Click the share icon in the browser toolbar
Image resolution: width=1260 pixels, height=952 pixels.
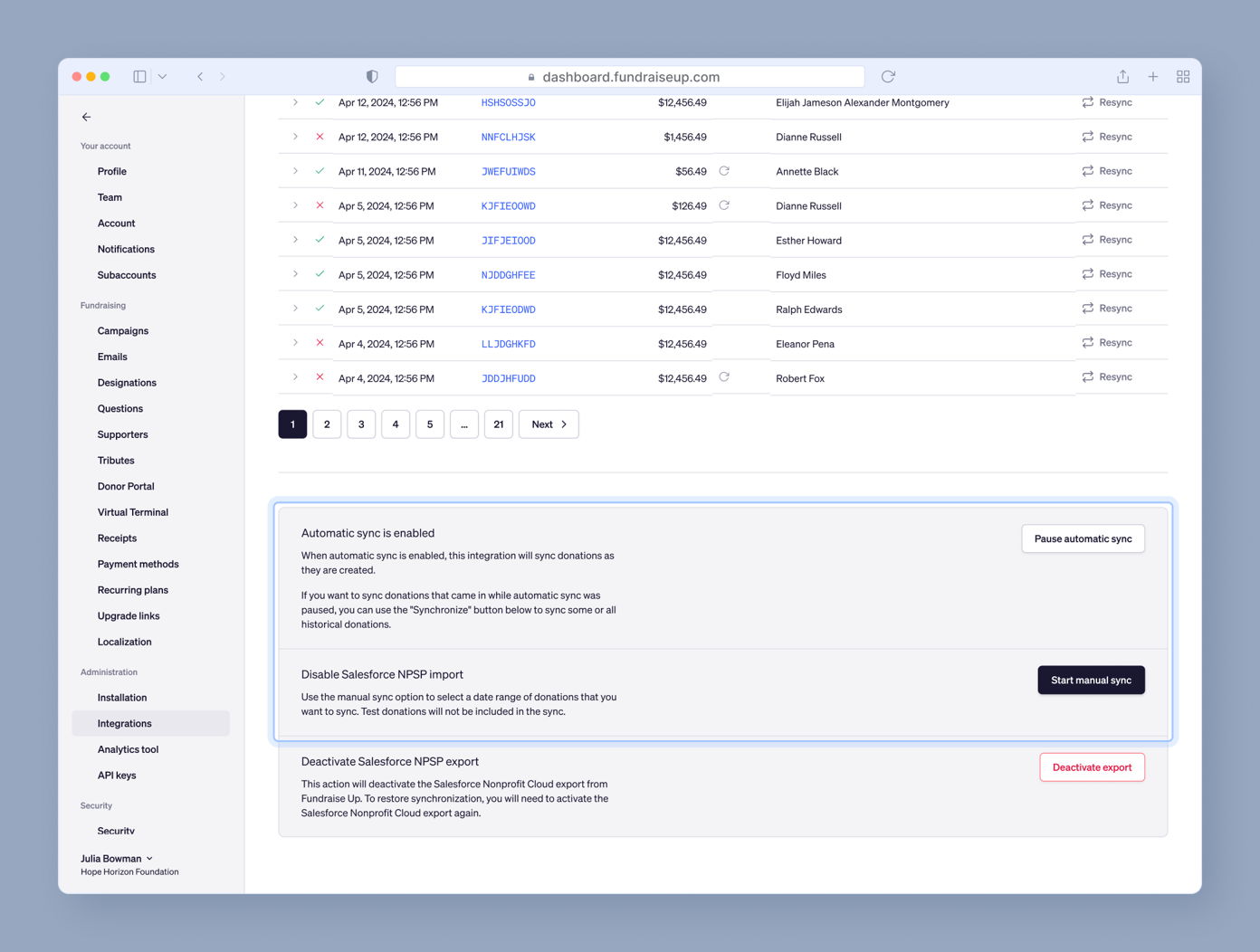[1122, 77]
